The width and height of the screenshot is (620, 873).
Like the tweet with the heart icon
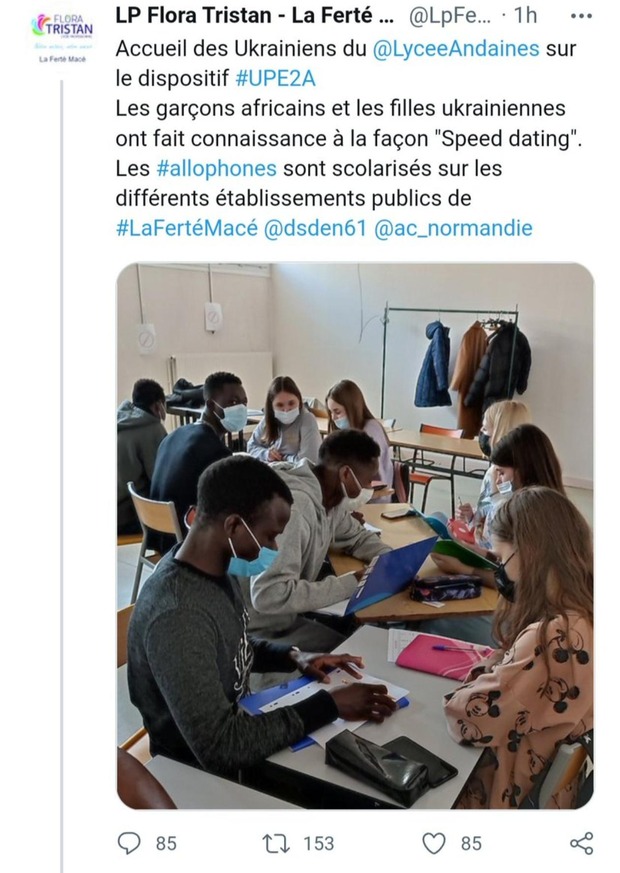tap(433, 843)
